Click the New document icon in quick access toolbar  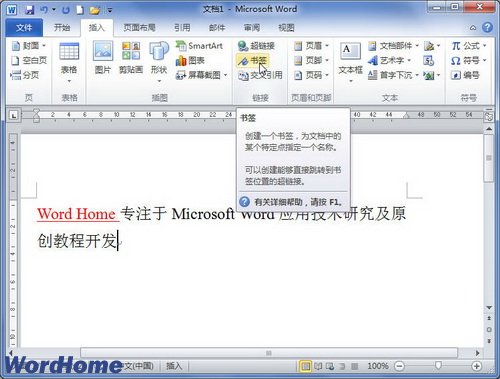pyautogui.click(x=80, y=10)
